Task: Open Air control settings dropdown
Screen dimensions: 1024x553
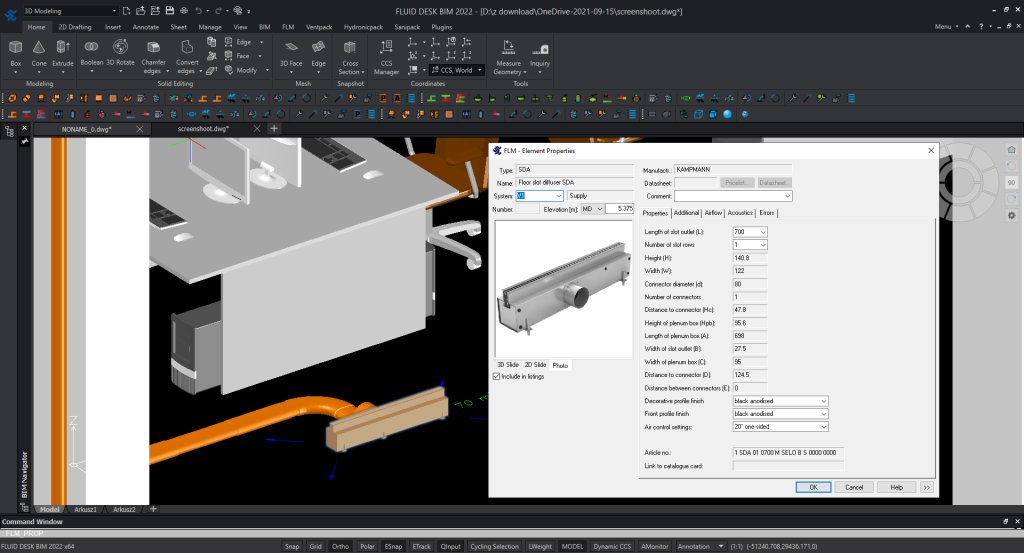Action: [x=780, y=427]
